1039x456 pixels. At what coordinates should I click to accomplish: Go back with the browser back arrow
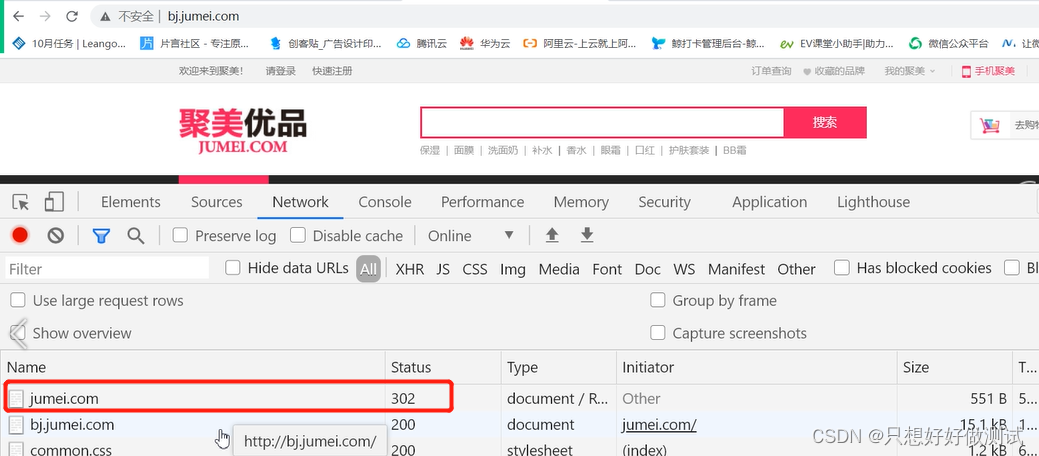pos(19,16)
